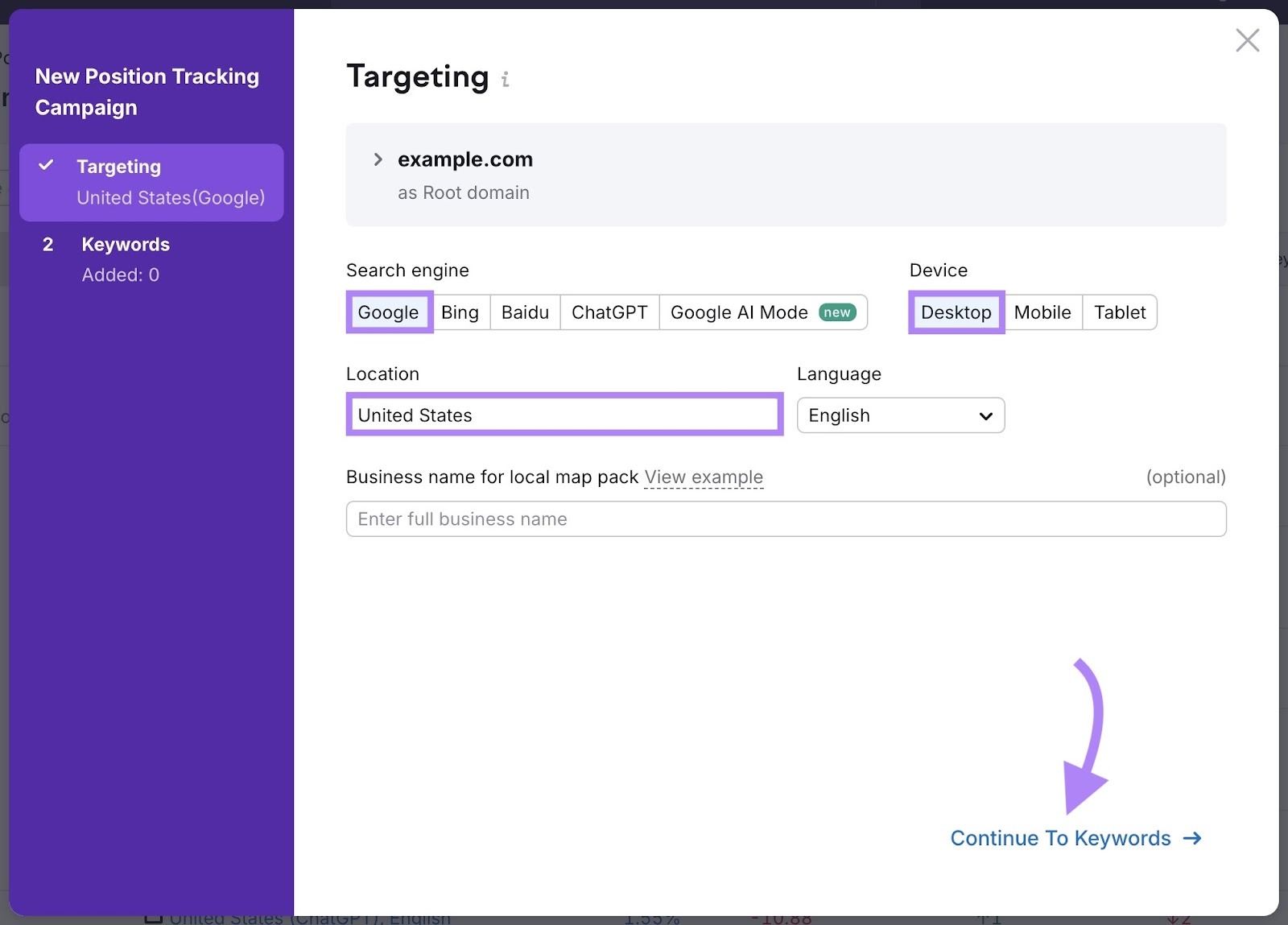Select Bing as the search engine
The image size is (1288, 925).
460,312
